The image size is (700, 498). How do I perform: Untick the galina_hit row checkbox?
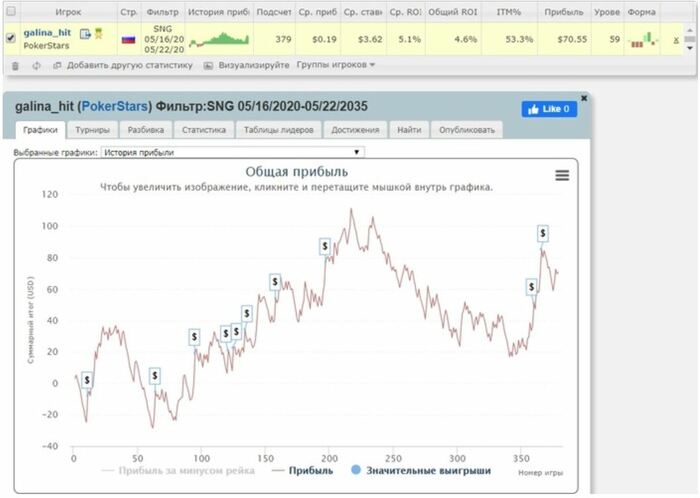pos(11,38)
